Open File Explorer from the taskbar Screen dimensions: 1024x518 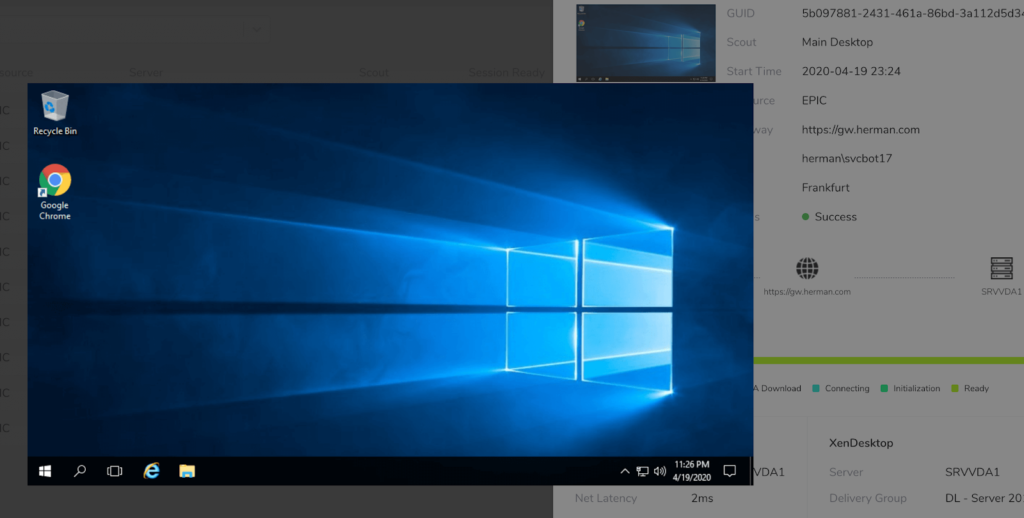[187, 471]
